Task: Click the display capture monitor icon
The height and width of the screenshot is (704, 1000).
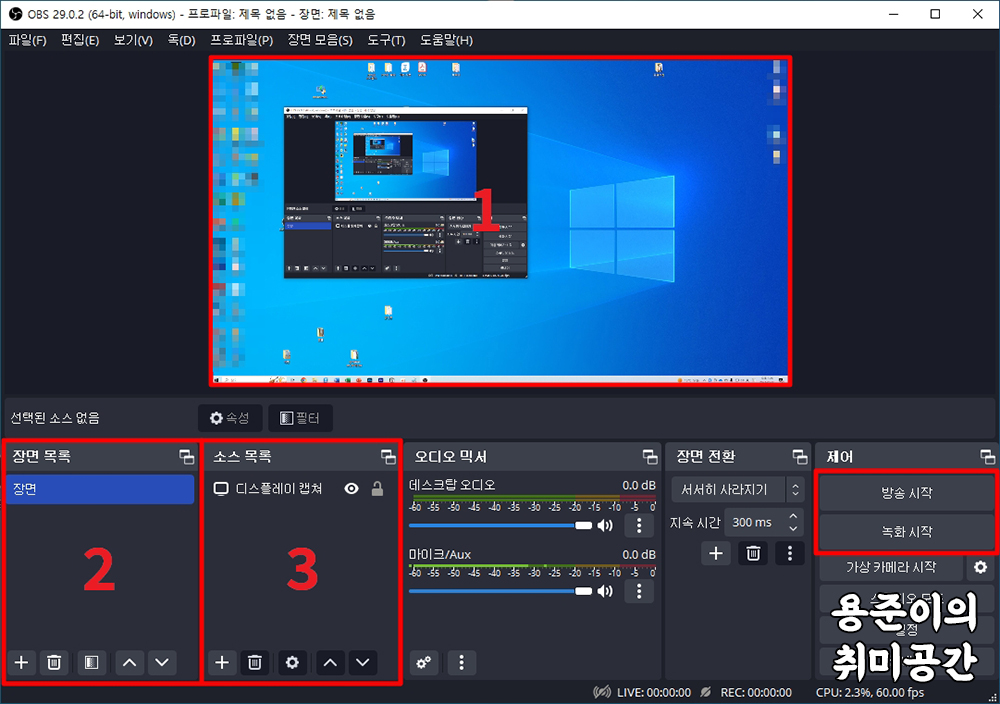Action: pos(221,489)
